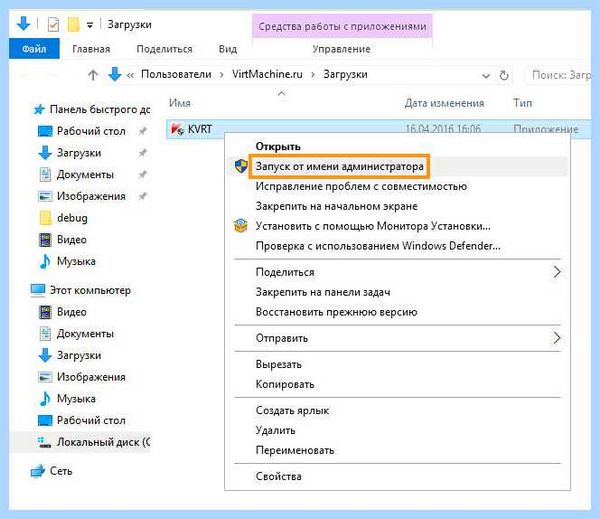
Task: Expand the Поделиться submenu in context menu
Action: tap(557, 272)
